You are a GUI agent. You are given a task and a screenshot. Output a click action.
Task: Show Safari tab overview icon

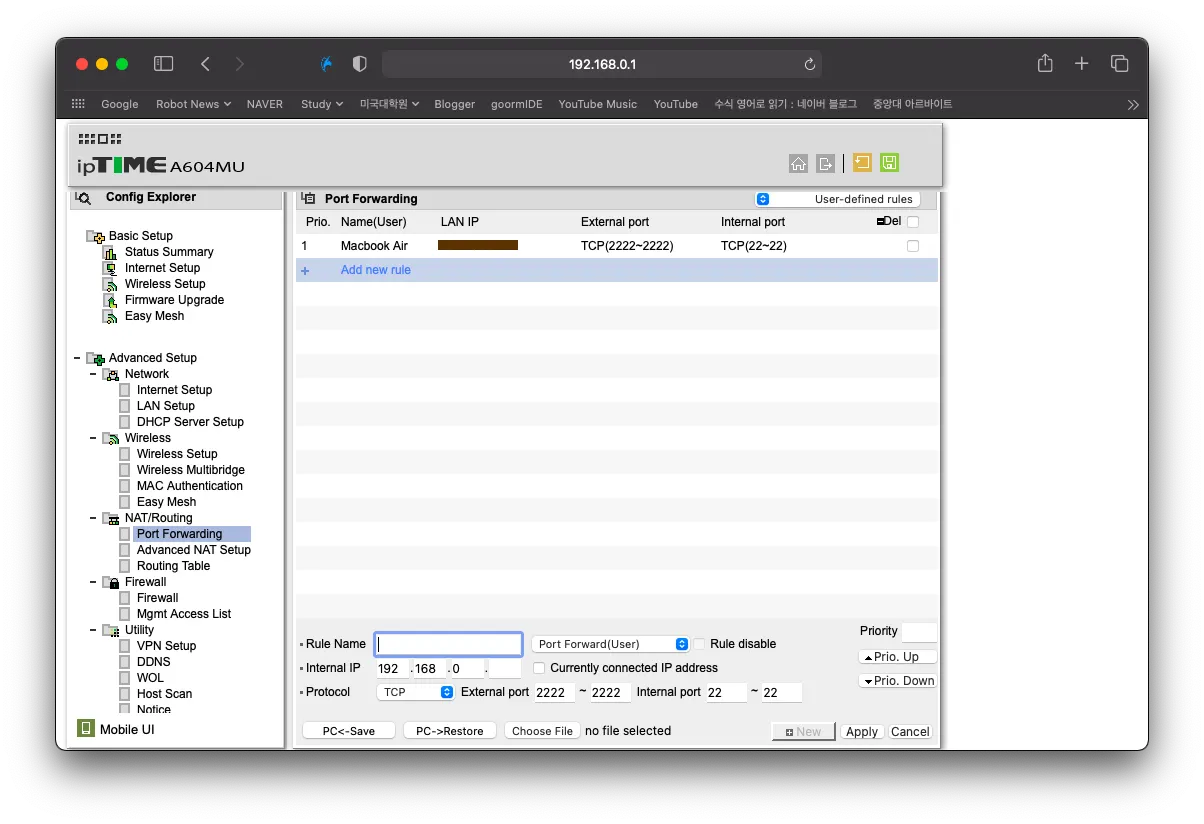[x=1119, y=64]
